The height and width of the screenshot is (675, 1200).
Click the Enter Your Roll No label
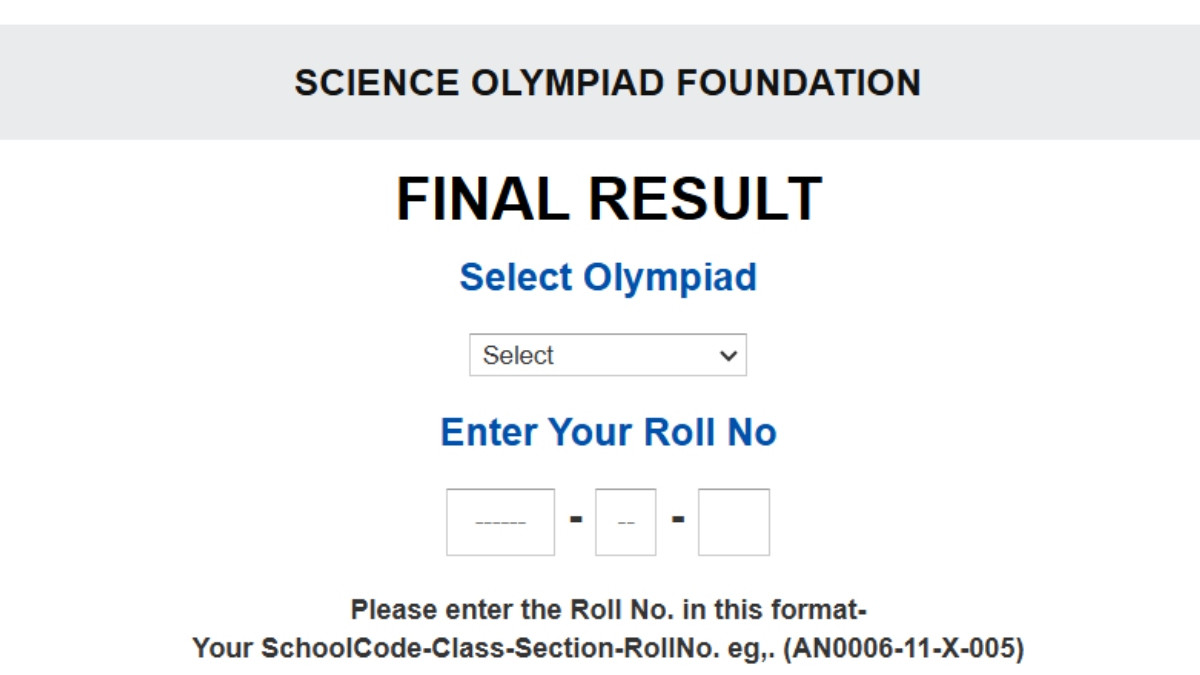[607, 432]
